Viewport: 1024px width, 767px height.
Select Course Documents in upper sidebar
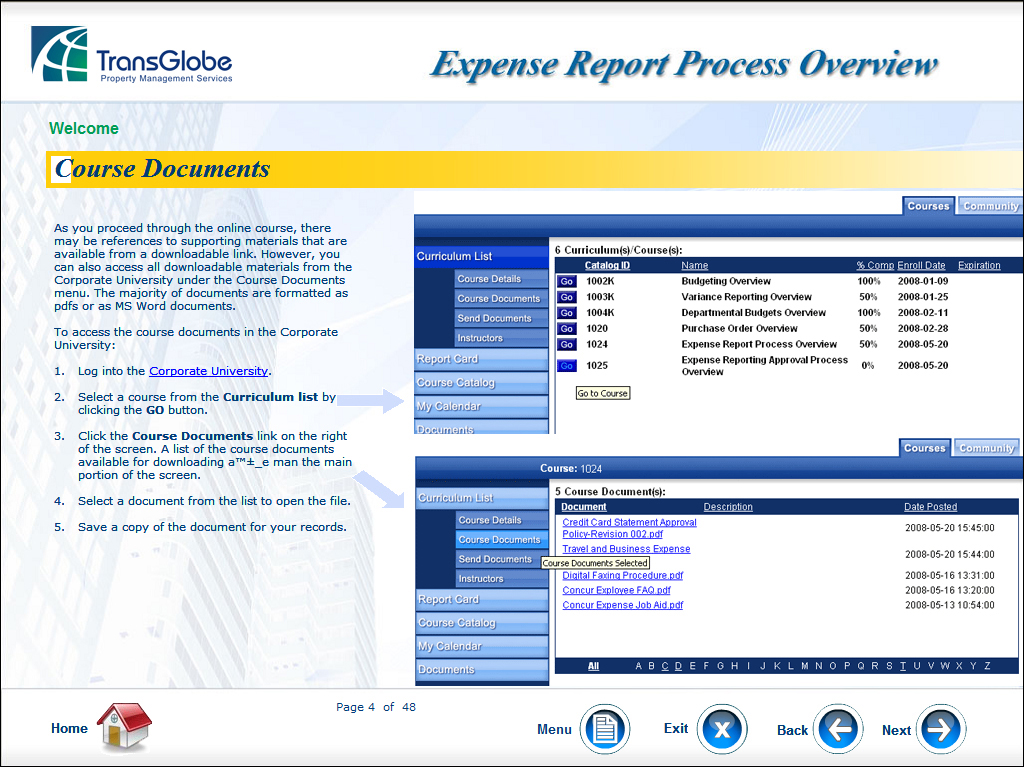pos(502,299)
